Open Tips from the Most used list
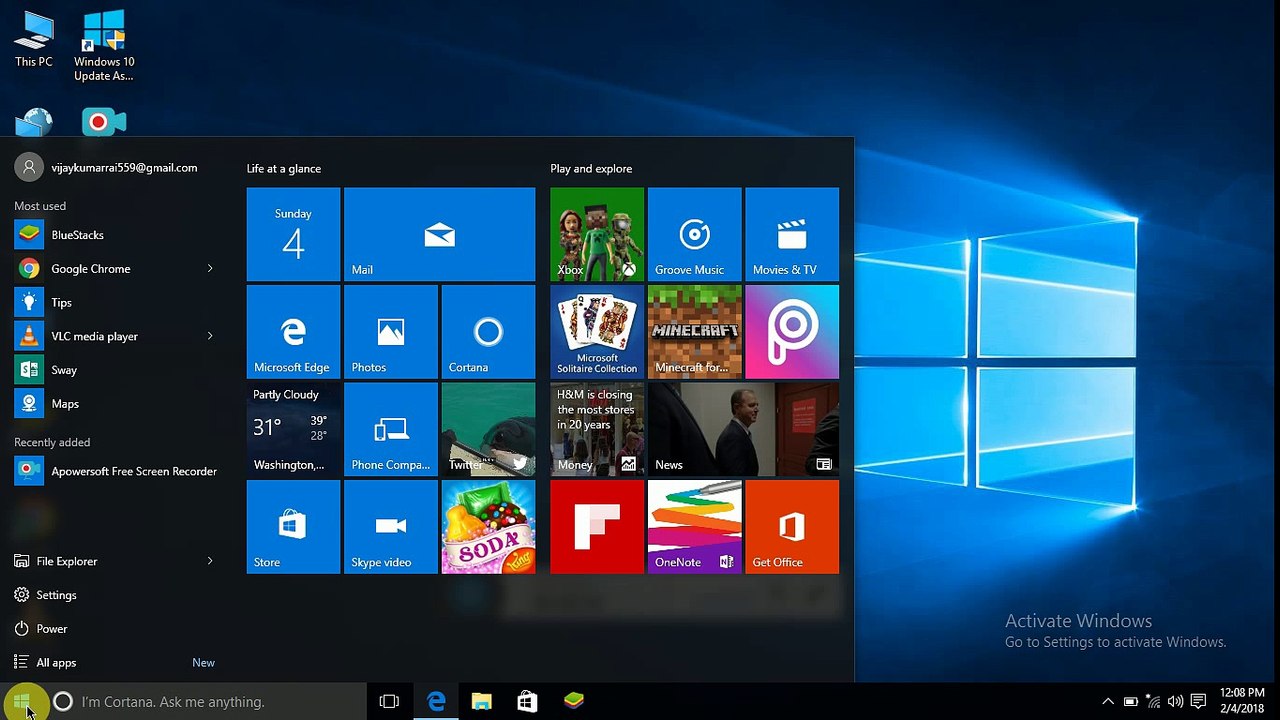Screen dimensions: 1280x720 click(115, 302)
